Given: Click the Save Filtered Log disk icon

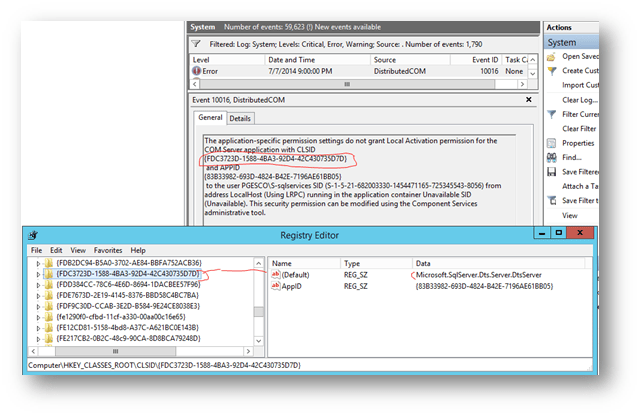Looking at the screenshot, I should [x=552, y=172].
